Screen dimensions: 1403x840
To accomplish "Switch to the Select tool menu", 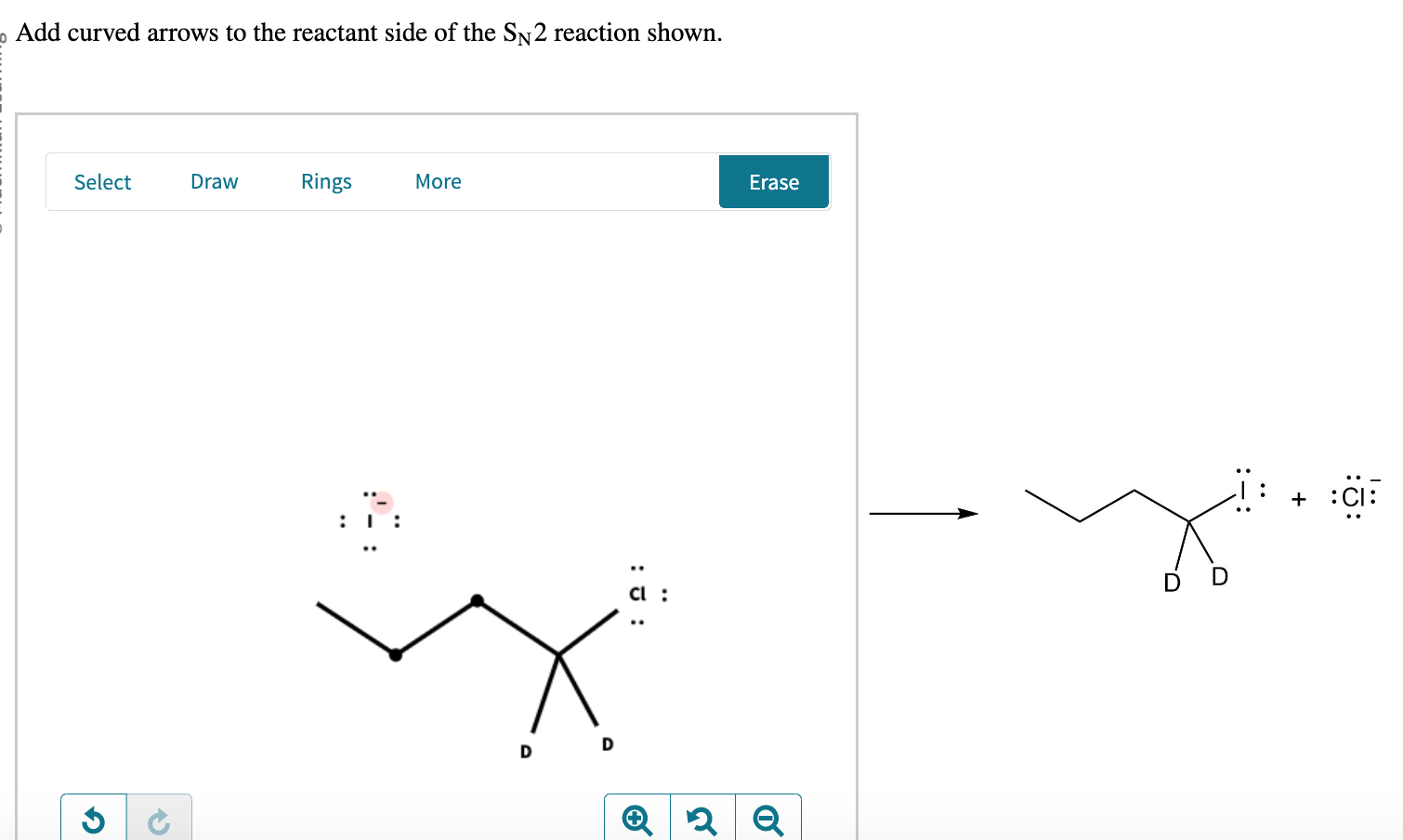I will pyautogui.click(x=102, y=181).
